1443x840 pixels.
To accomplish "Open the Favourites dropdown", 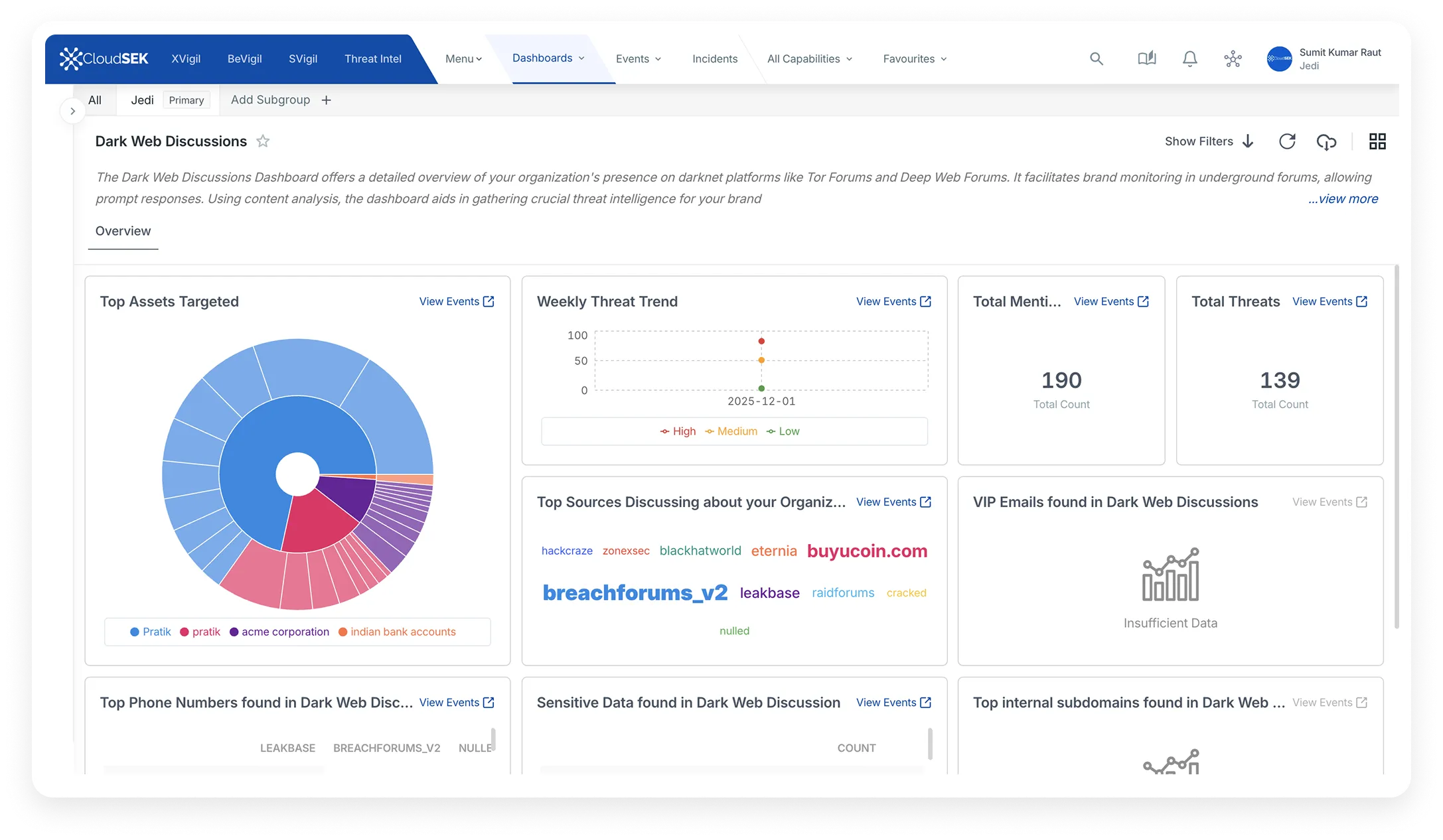I will click(x=914, y=58).
